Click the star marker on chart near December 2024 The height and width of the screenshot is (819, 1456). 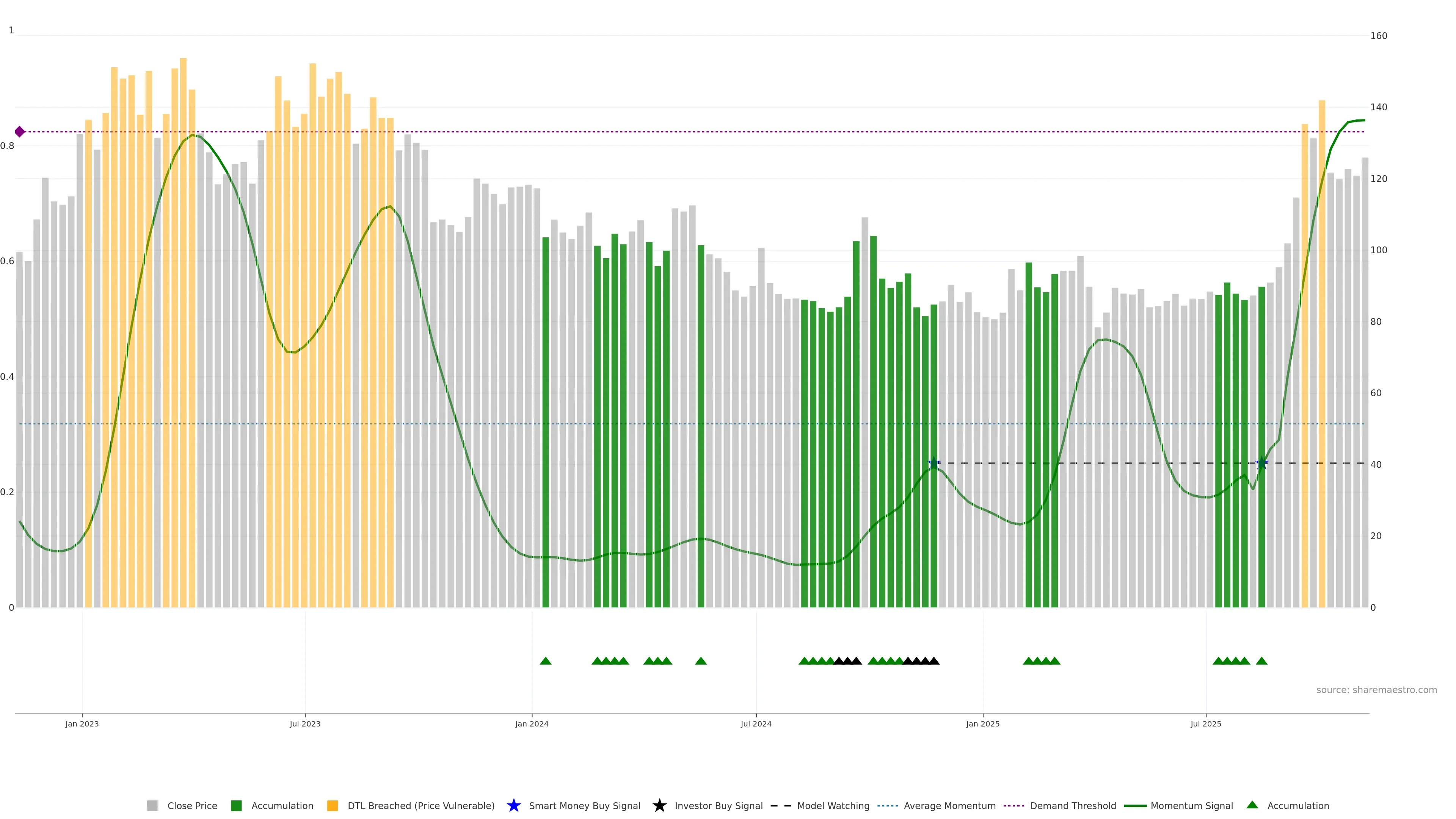point(934,463)
